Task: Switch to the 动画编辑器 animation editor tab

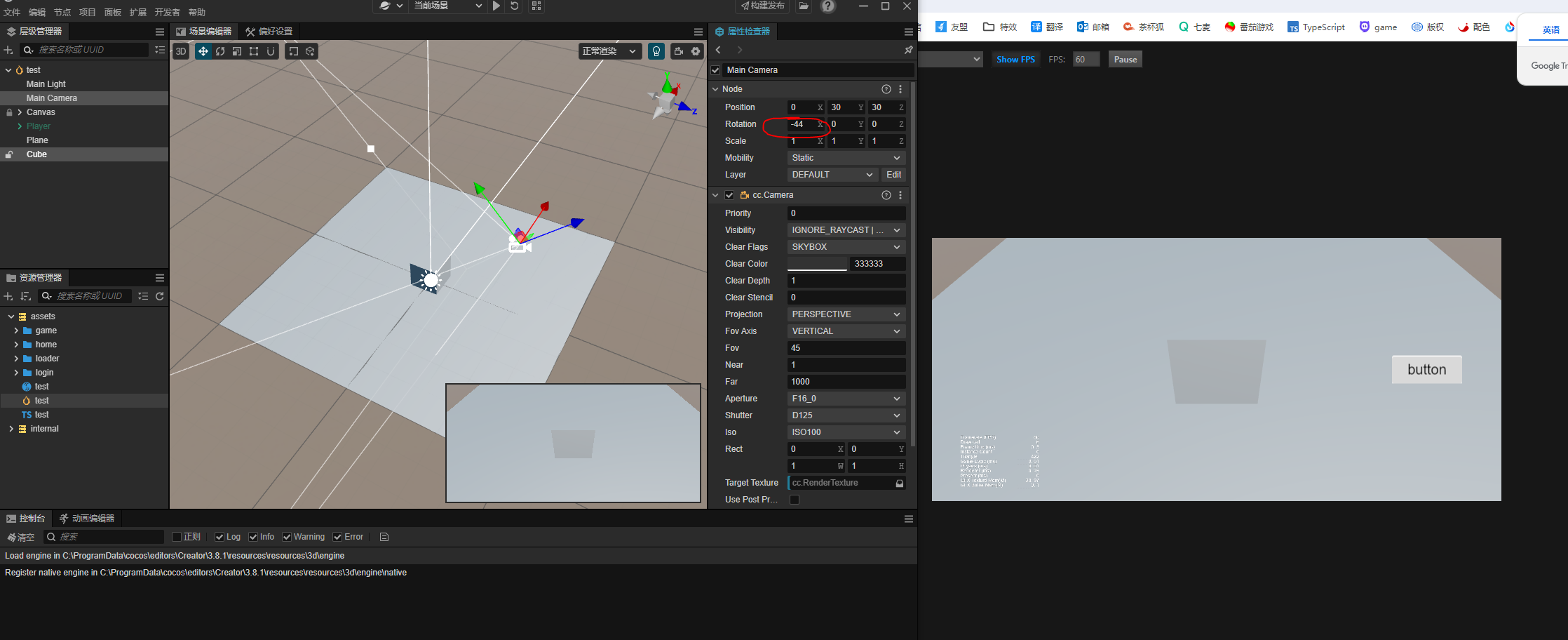Action: (x=87, y=519)
